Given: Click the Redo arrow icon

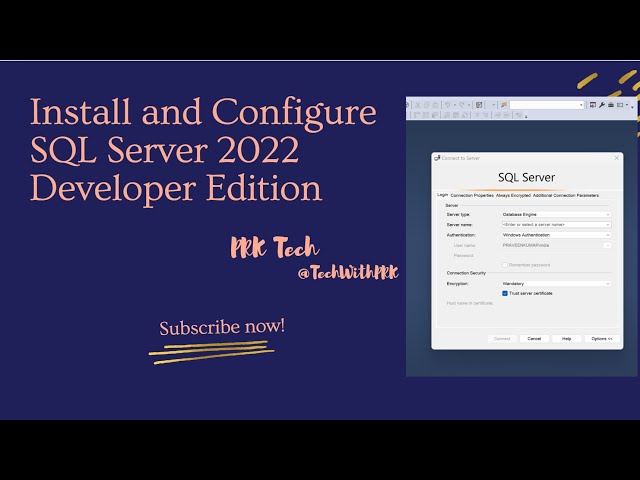Looking at the screenshot, I should tap(462, 105).
